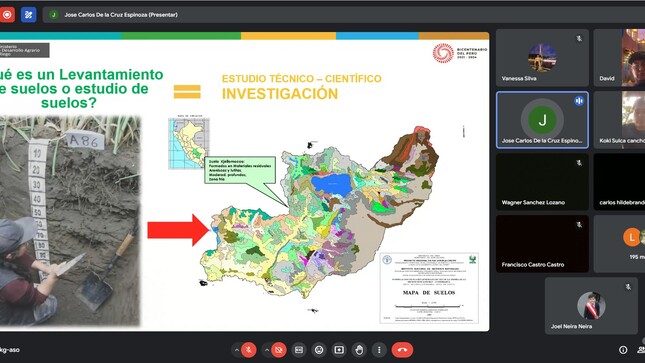Select the Wagner Sanchez Lozano tile
The width and height of the screenshot is (645, 363).
[542, 182]
